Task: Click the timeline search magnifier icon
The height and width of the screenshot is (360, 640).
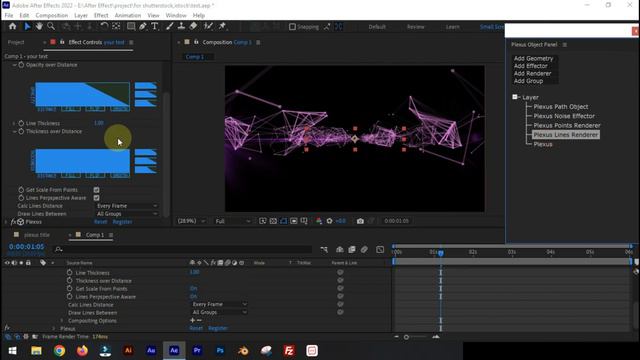Action: coord(59,249)
